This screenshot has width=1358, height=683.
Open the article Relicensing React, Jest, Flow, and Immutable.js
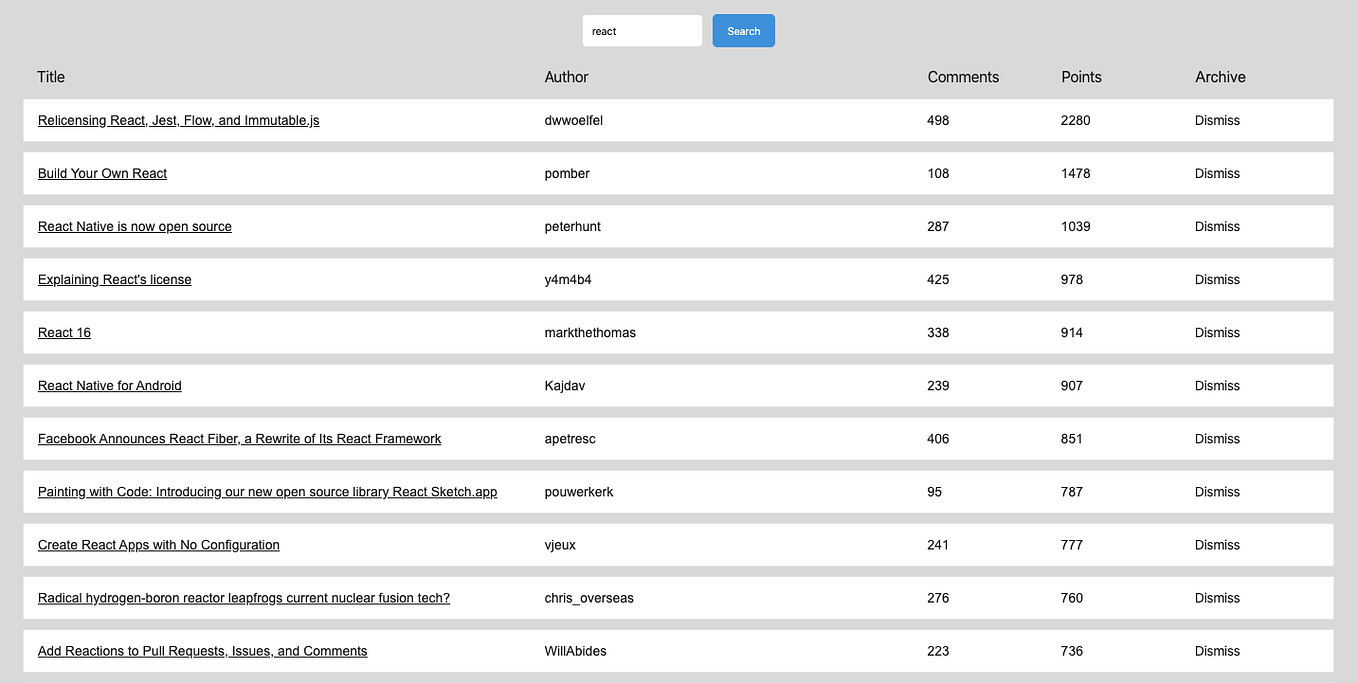pyautogui.click(x=178, y=120)
